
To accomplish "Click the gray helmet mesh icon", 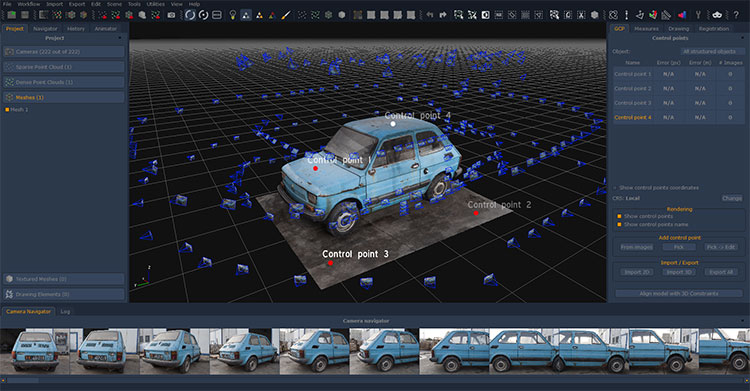I will pyautogui.click(x=142, y=15).
